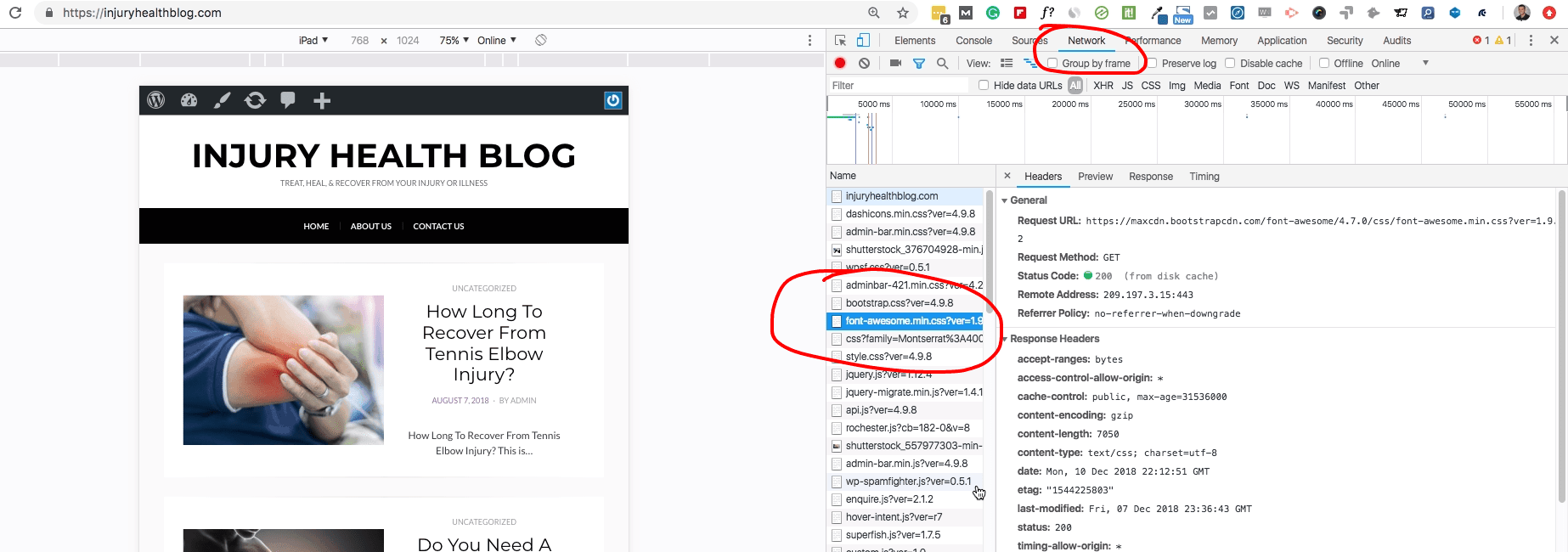Image resolution: width=1568 pixels, height=552 pixels.
Task: Switch to the Response tab
Action: pyautogui.click(x=1150, y=176)
